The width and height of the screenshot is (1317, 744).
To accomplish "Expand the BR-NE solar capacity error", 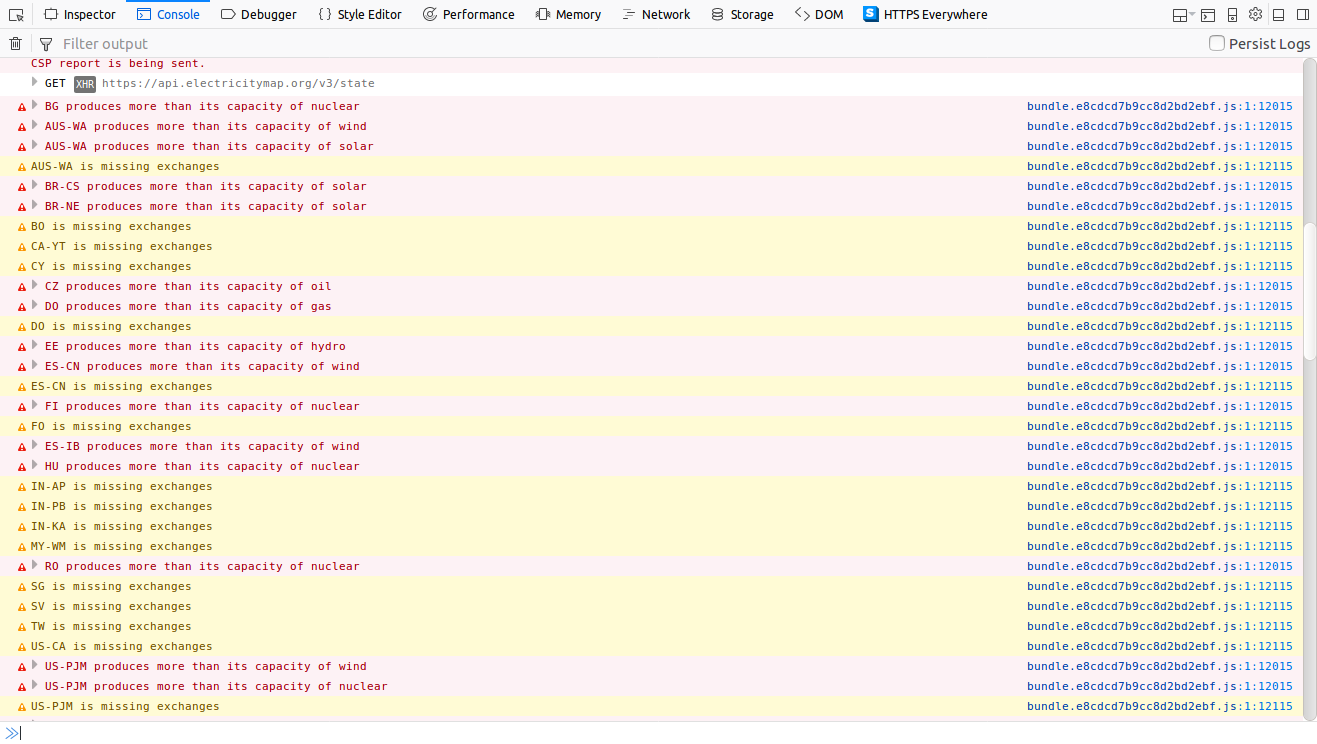I will 35,205.
